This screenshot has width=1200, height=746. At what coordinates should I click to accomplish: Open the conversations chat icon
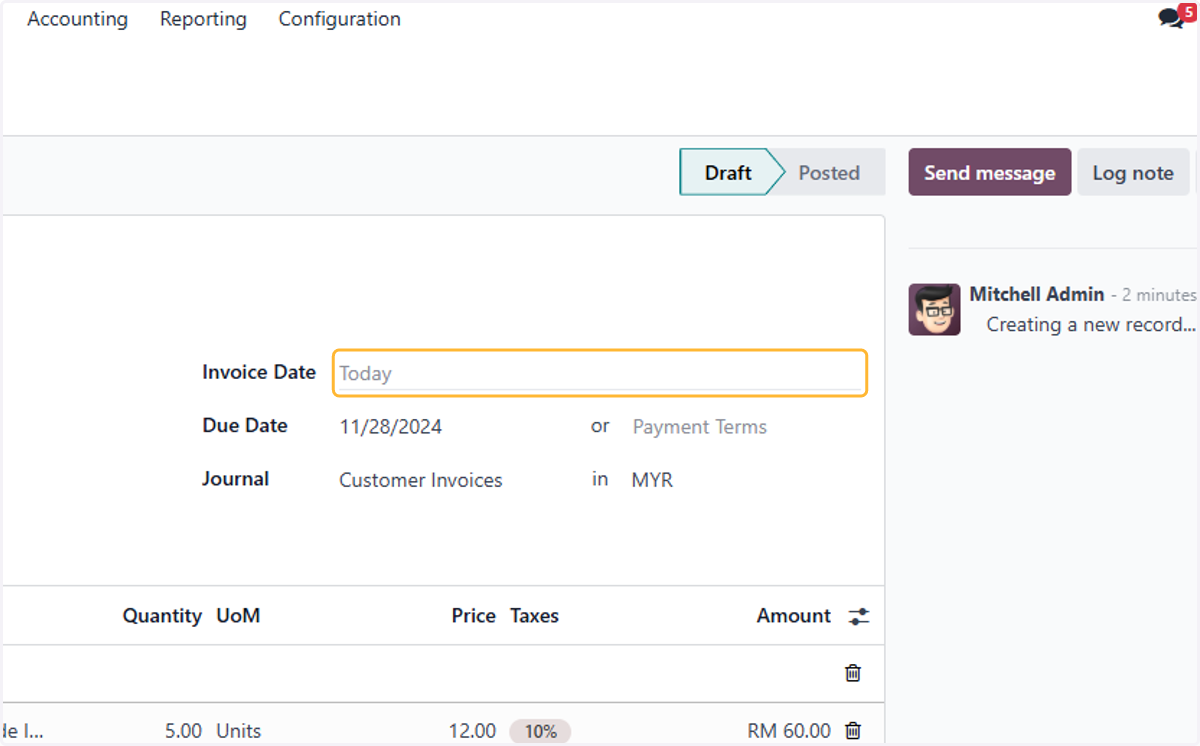pyautogui.click(x=1171, y=18)
